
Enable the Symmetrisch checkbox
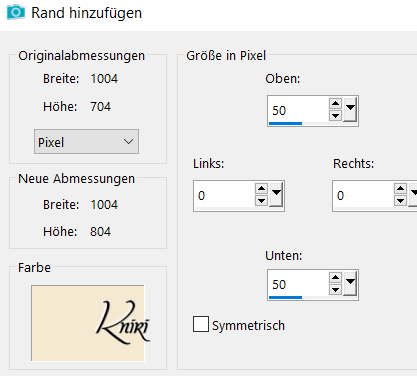pos(201,324)
